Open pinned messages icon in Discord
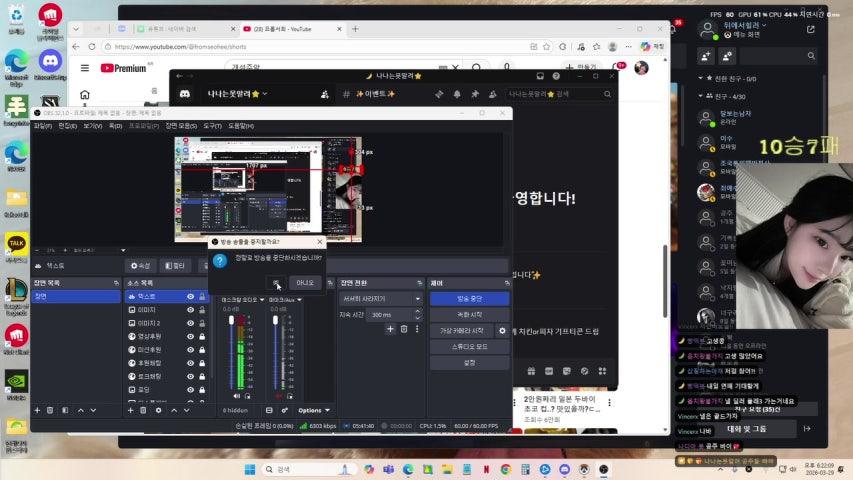 475,94
